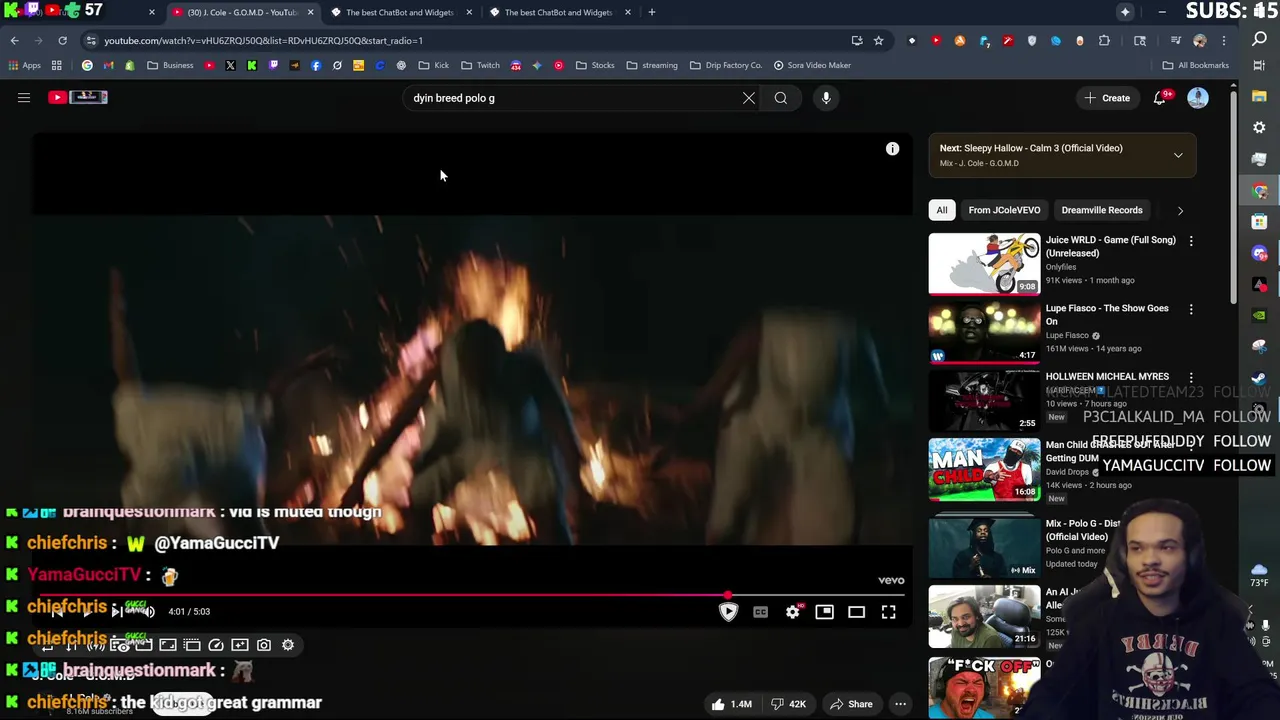Switch to miniplayer mode
Screen dimensions: 1280x720
pyautogui.click(x=824, y=612)
